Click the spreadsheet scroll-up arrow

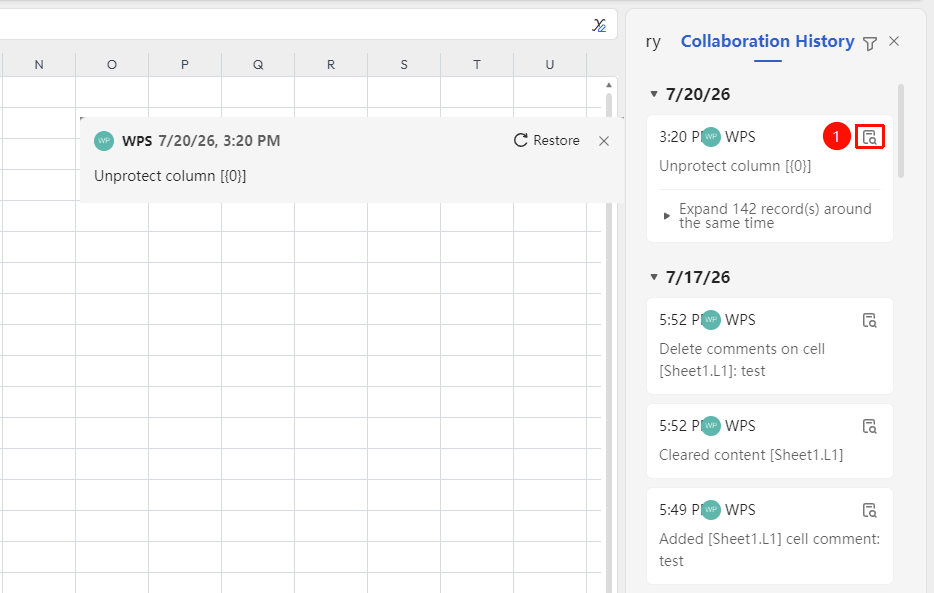609,85
